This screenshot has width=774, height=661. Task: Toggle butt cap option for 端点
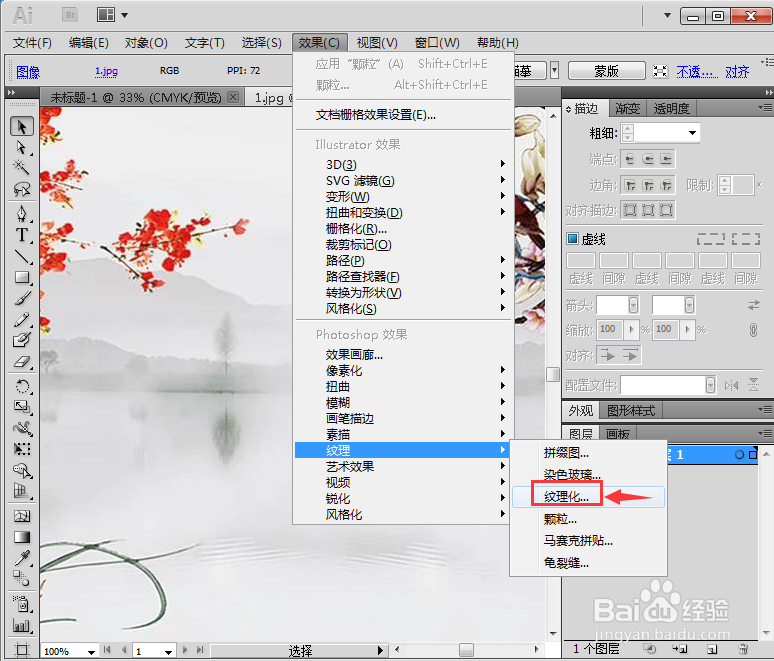click(629, 159)
